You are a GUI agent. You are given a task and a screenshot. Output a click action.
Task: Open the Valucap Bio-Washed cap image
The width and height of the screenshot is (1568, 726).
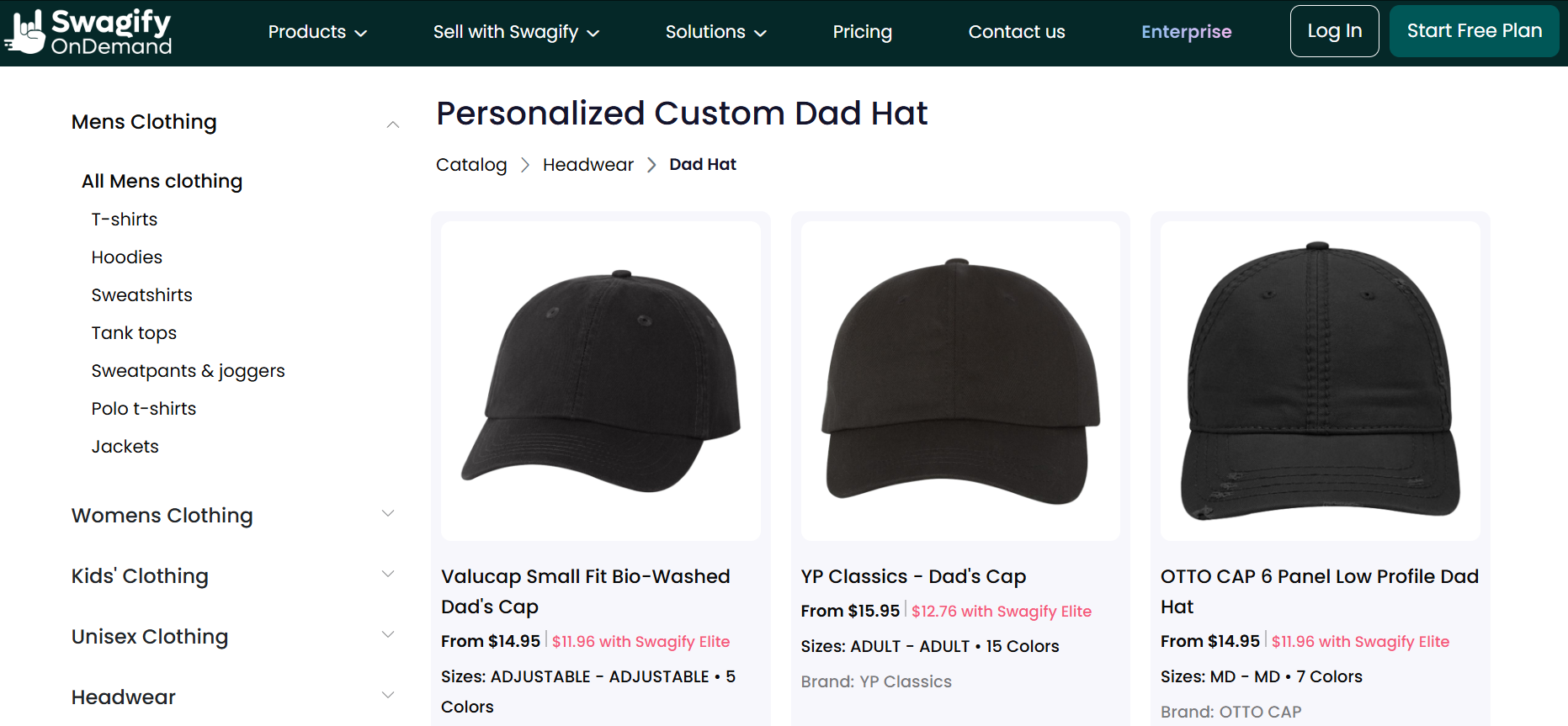(x=600, y=381)
